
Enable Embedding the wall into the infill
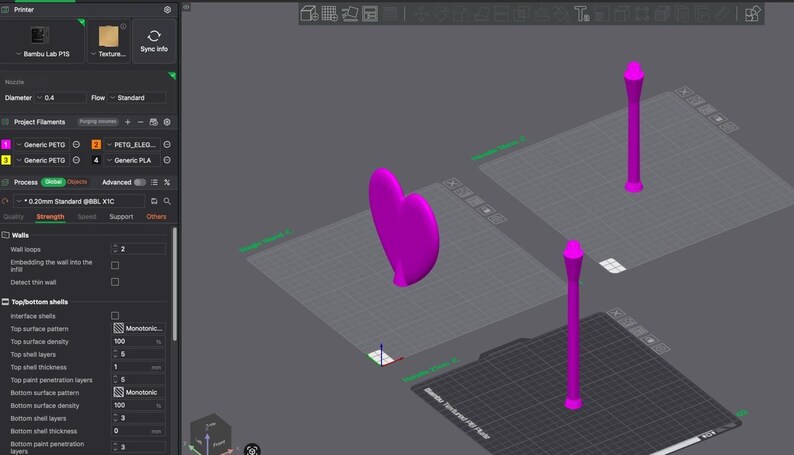point(115,265)
